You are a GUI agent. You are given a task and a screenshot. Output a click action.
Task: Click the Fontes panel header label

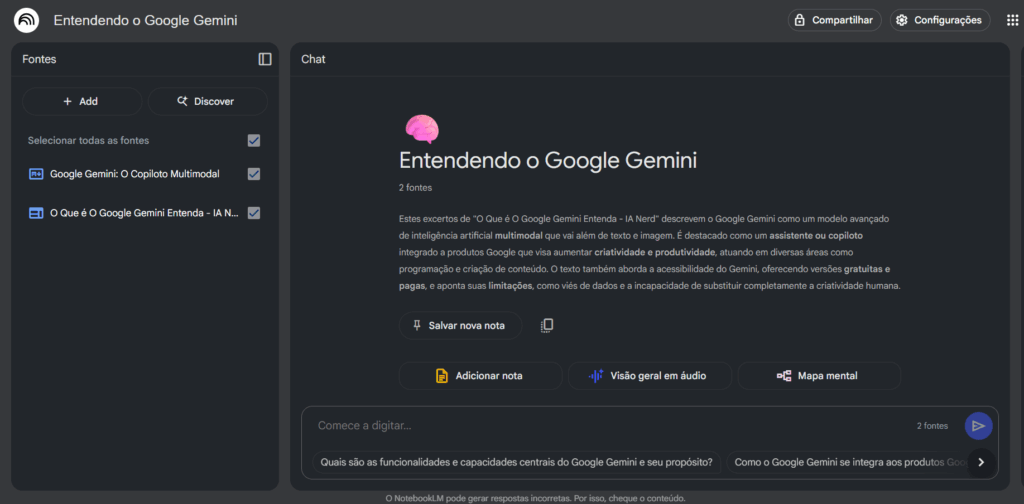click(39, 59)
